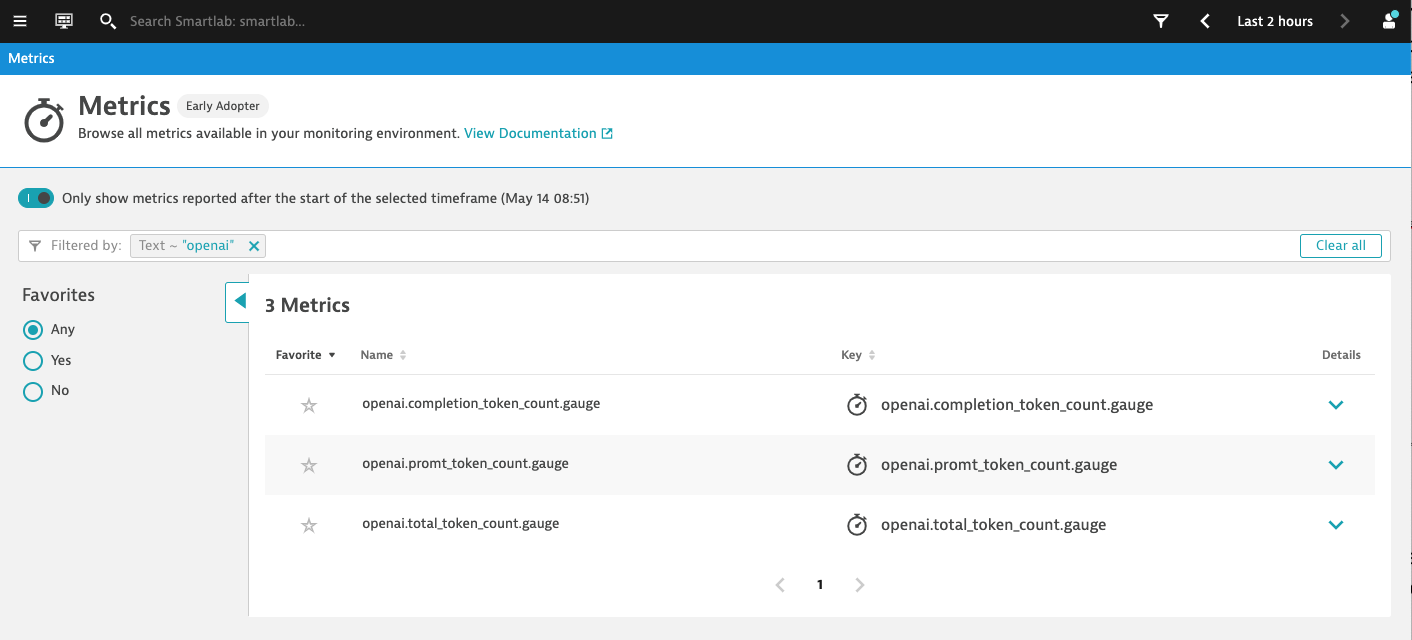The height and width of the screenshot is (640, 1412).
Task: Expand details for openai.completion_token_count.gauge
Action: [1336, 405]
